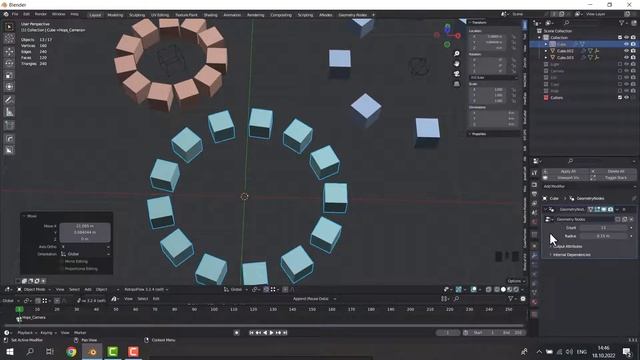Jump to end of timeline playback
Image resolution: width=640 pixels, height=360 pixels.
(x=285, y=333)
